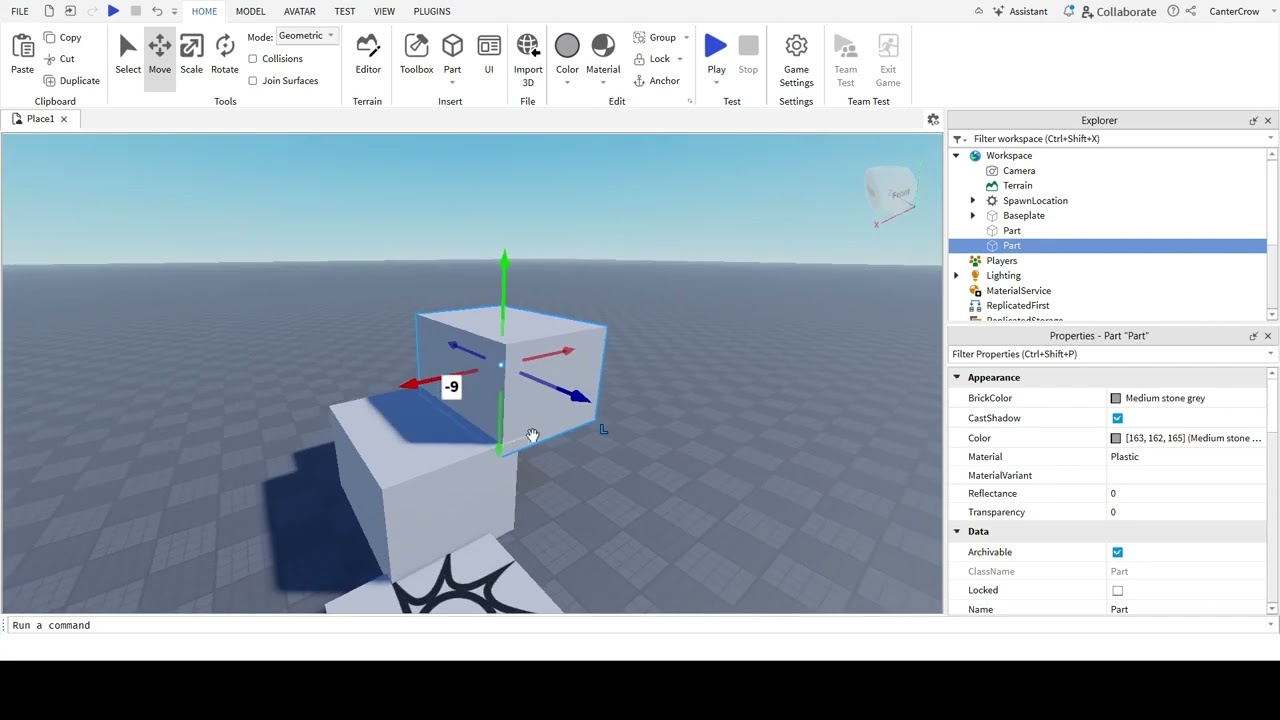This screenshot has width=1280, height=720.
Task: Choose the Select tool
Action: coord(128,54)
